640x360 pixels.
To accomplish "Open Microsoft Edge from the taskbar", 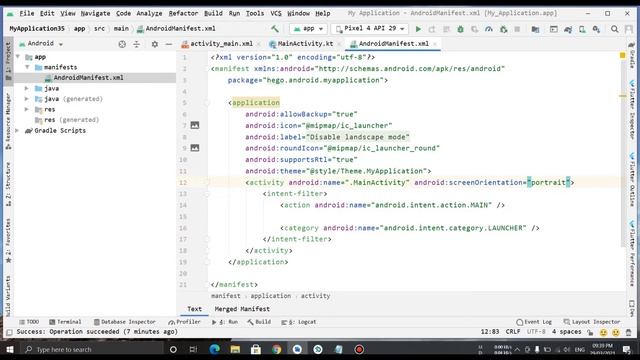I will [x=215, y=349].
